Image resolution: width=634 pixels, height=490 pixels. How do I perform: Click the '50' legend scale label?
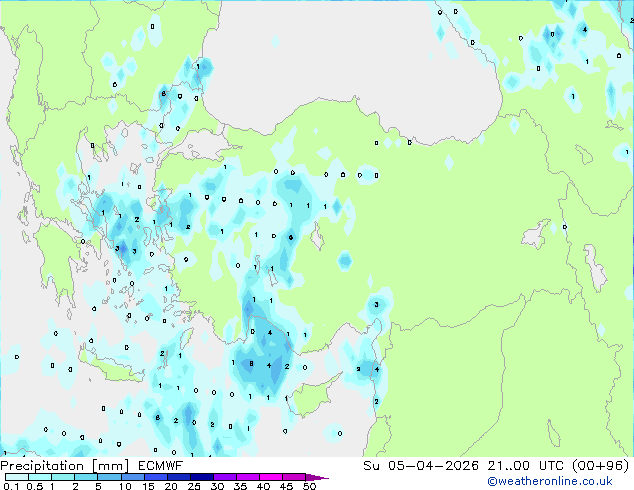click(310, 486)
